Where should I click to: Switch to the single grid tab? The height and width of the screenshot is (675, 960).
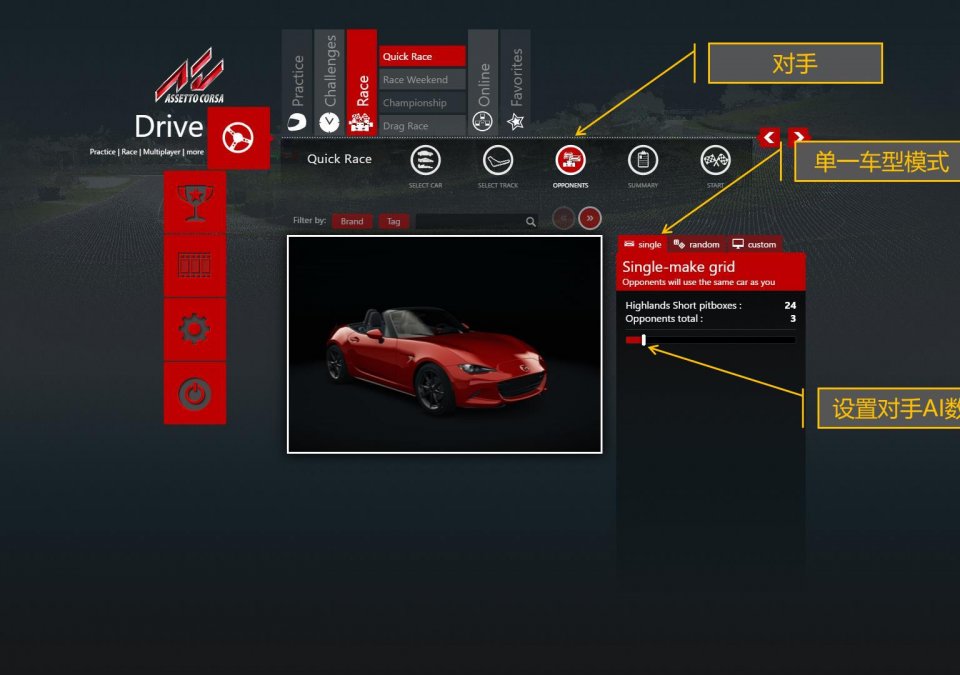[x=642, y=244]
